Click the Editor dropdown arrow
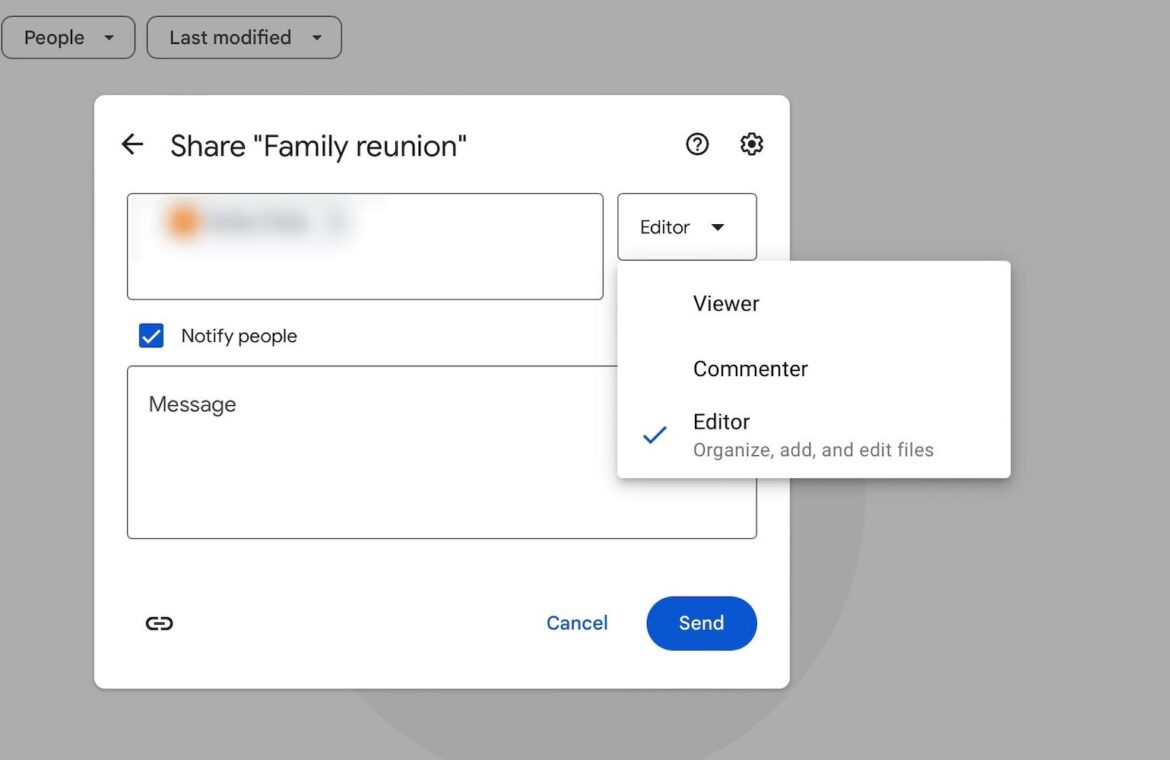 (x=718, y=227)
